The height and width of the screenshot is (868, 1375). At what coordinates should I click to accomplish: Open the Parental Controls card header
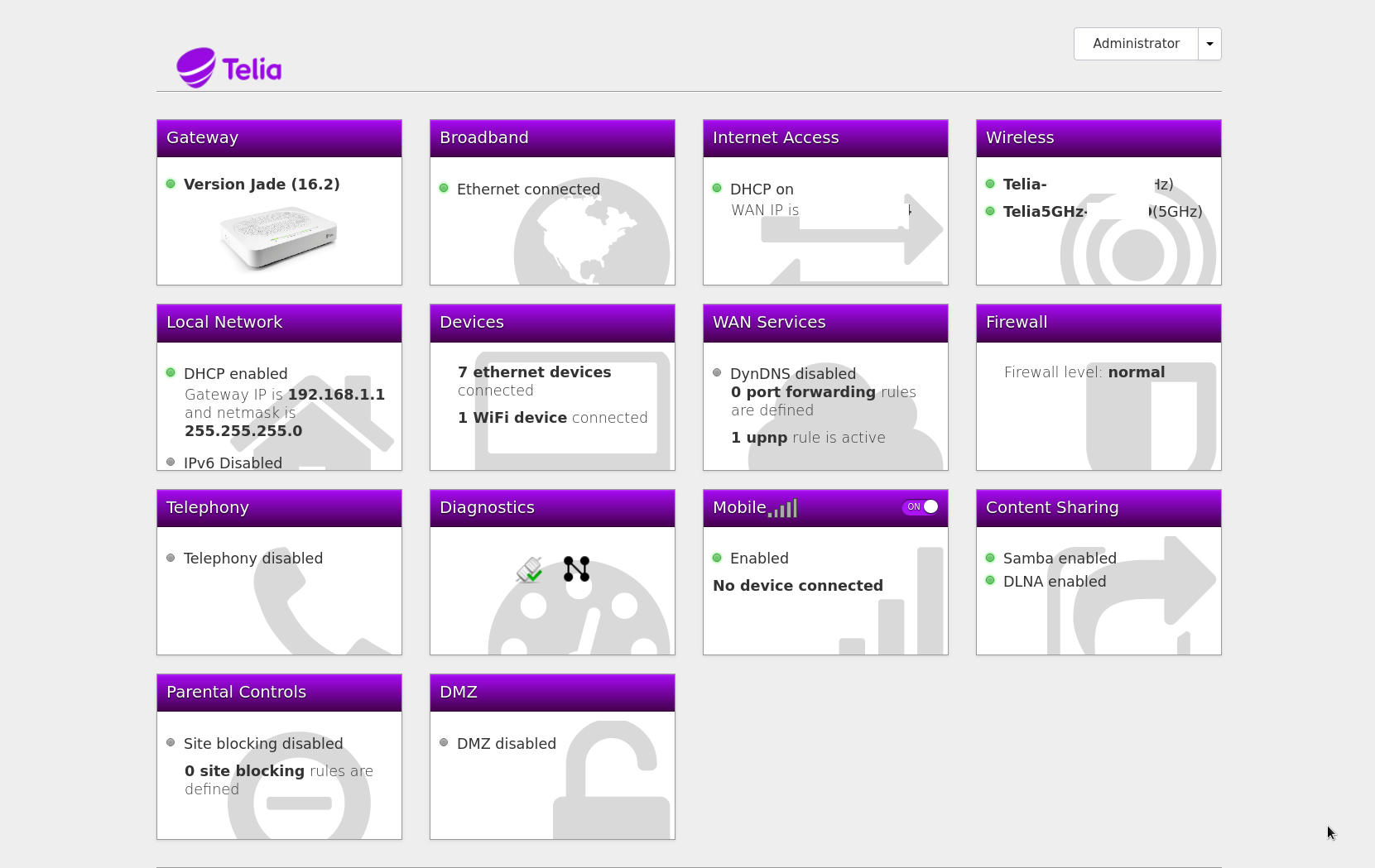click(x=279, y=693)
